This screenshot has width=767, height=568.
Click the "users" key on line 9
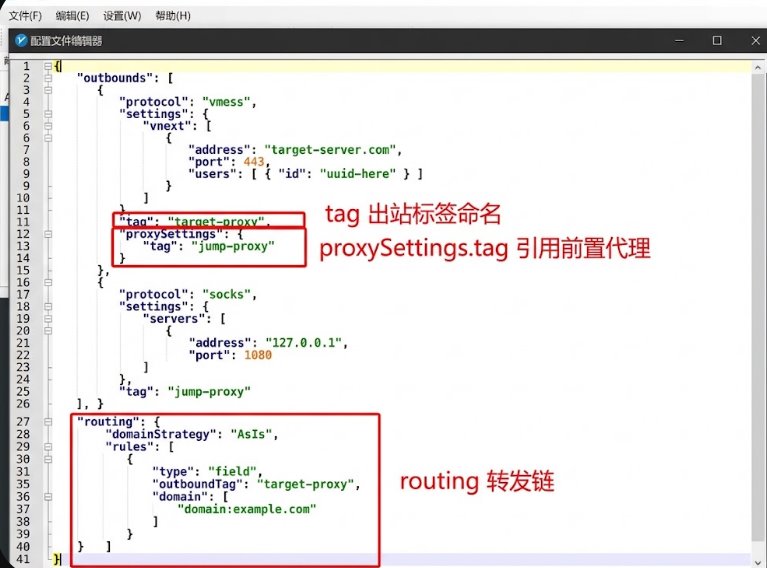click(x=212, y=174)
